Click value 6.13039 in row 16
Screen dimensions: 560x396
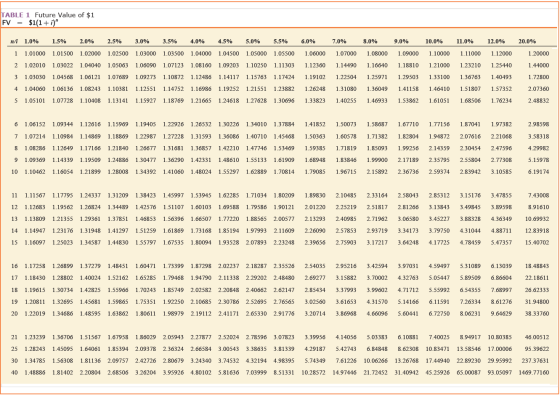pyautogui.click(x=501, y=266)
